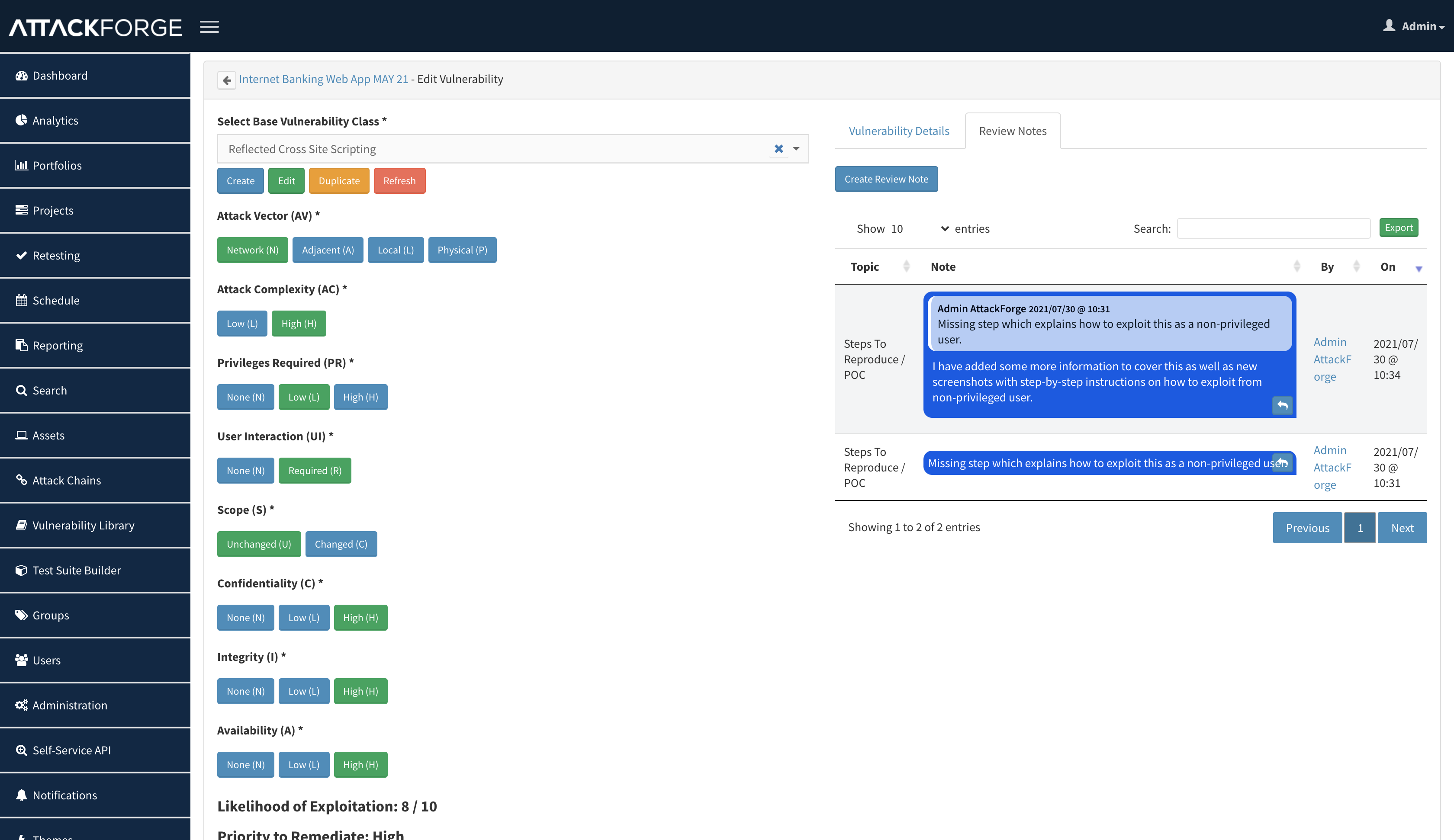The width and height of the screenshot is (1454, 840).
Task: Set Availability to High (H)
Action: click(x=360, y=765)
